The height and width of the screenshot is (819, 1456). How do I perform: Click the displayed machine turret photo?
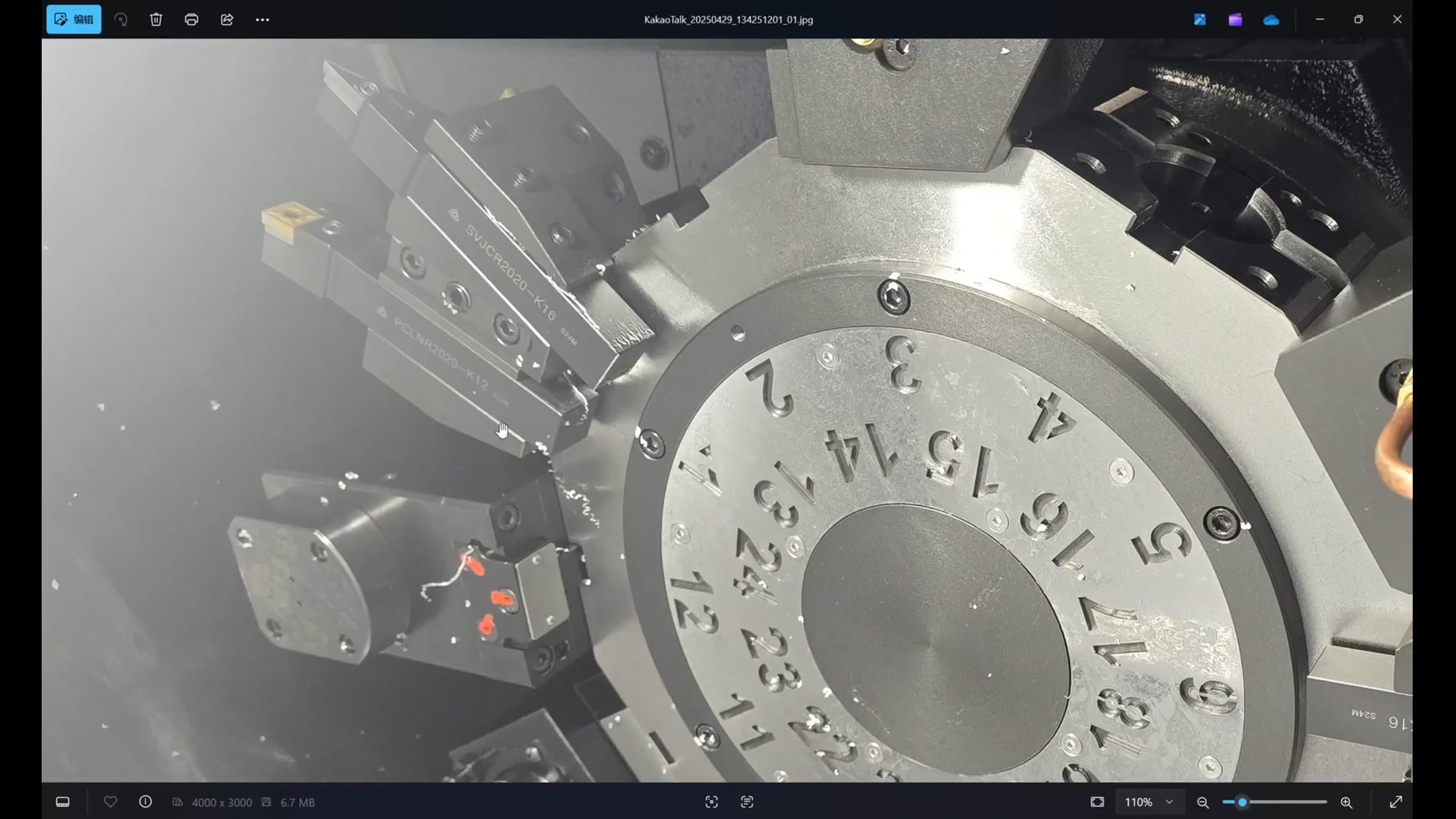(x=727, y=410)
